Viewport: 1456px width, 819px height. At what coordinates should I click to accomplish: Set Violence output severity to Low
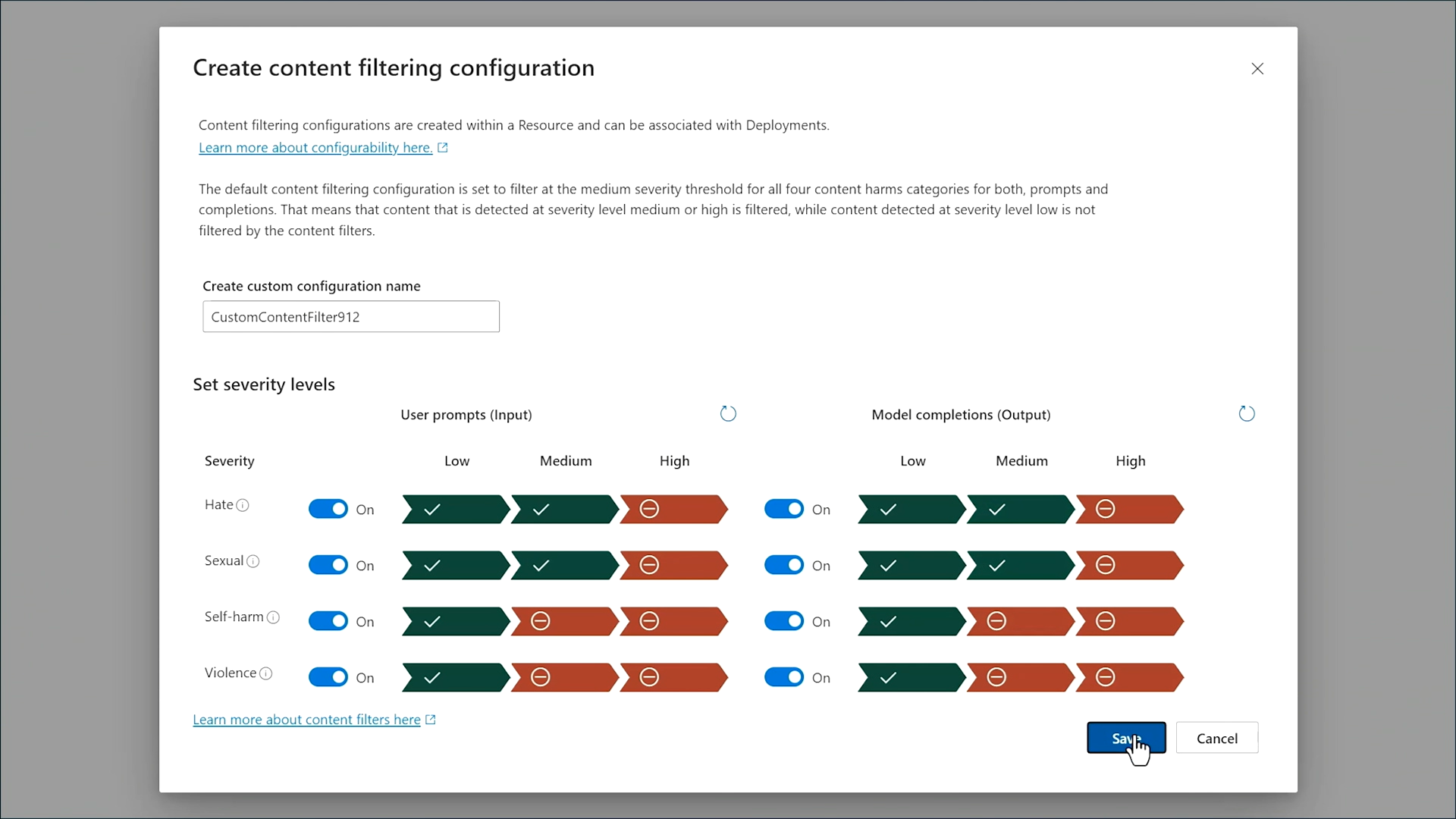911,677
